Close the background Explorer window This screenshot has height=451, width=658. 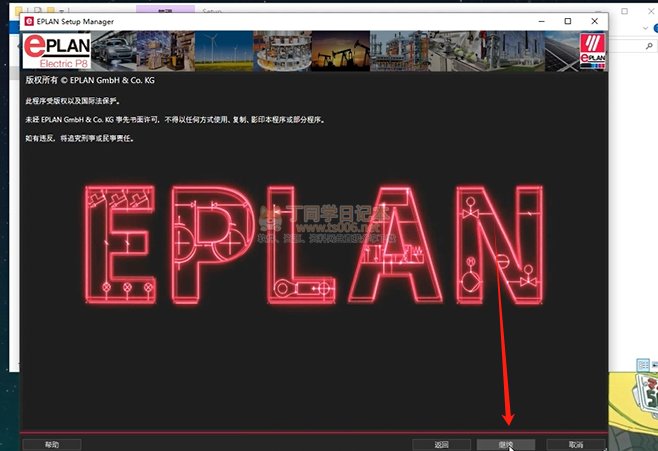pos(653,11)
